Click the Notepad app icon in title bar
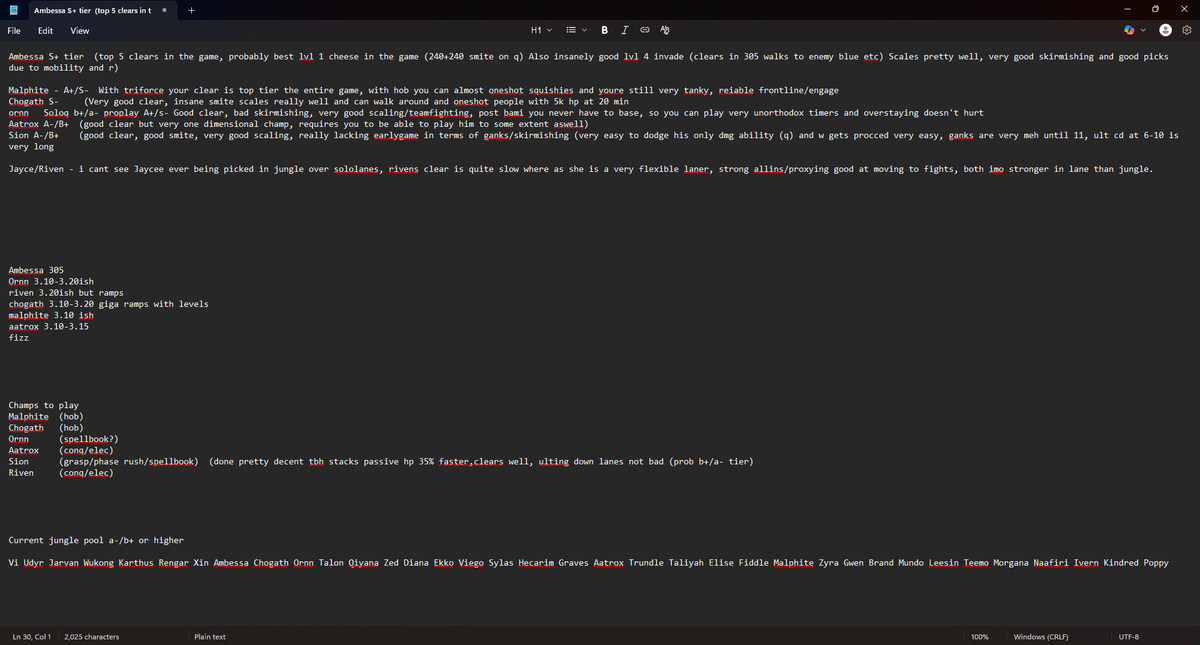 13,10
